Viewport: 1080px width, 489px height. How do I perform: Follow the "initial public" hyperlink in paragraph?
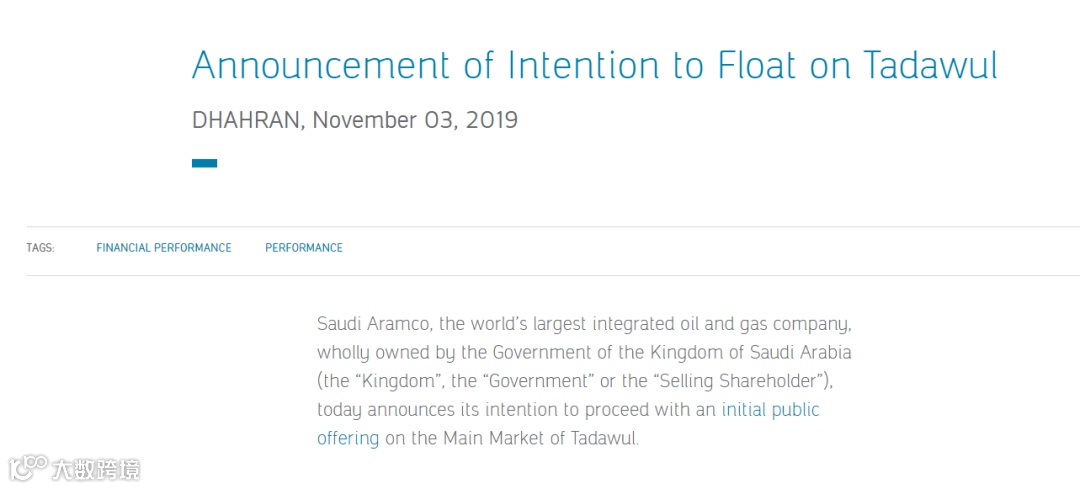[x=771, y=410]
